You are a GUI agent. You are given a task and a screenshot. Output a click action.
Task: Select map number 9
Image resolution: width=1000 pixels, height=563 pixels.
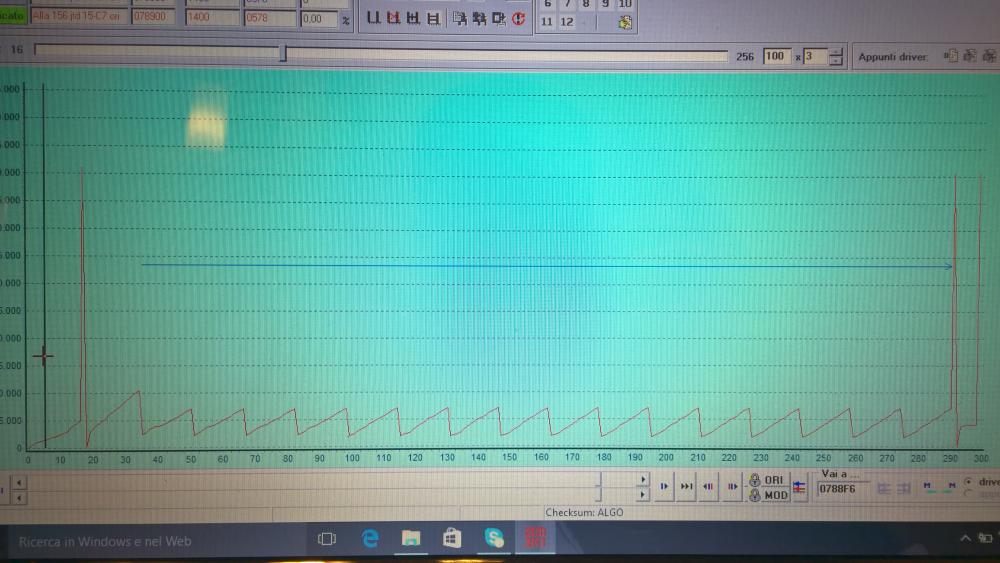coord(605,4)
